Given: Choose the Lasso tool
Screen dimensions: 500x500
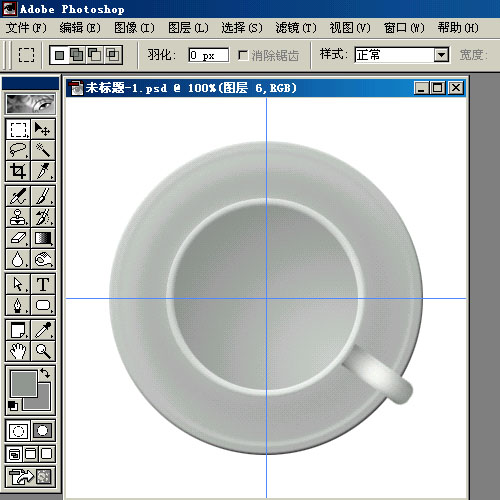Looking at the screenshot, I should click(x=18, y=150).
